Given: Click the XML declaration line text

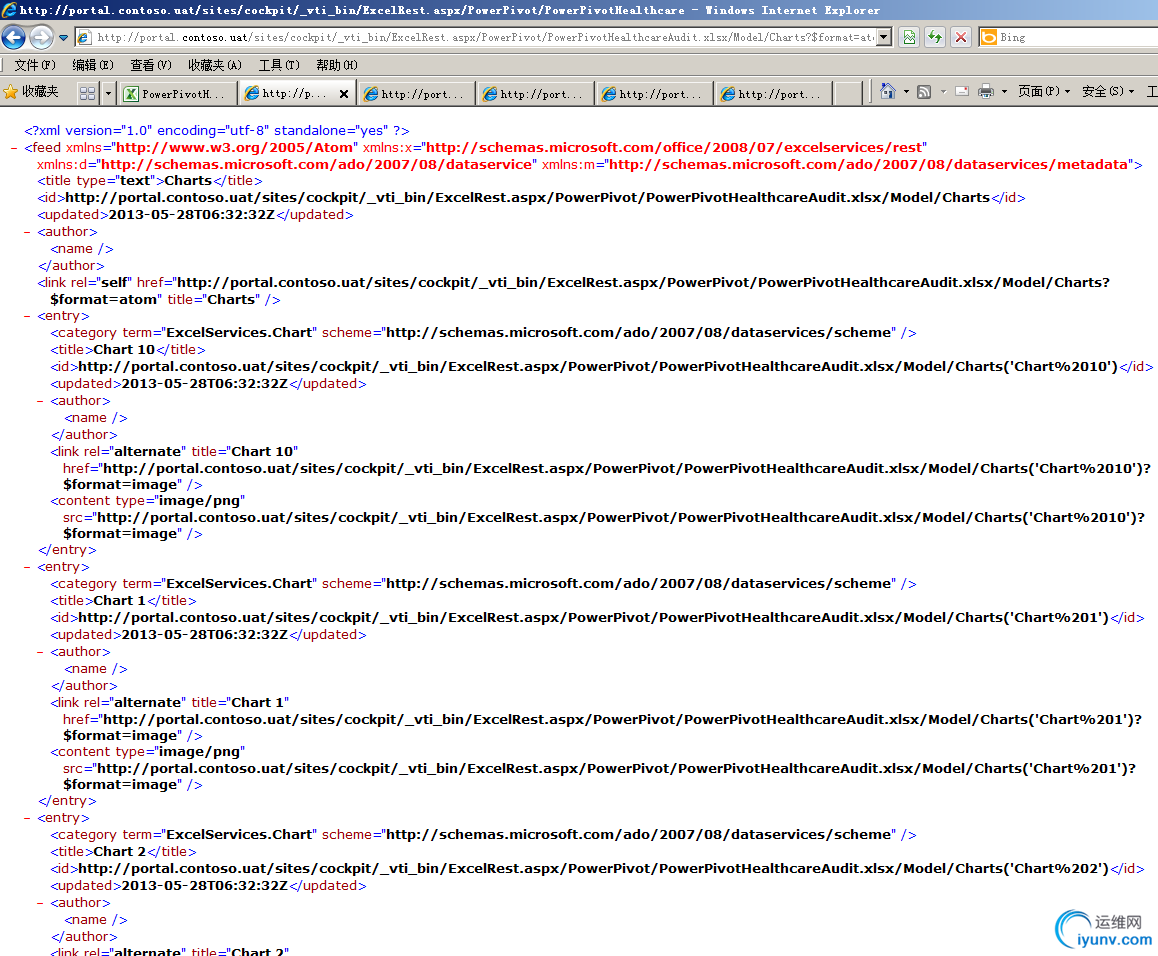Looking at the screenshot, I should coord(216,131).
